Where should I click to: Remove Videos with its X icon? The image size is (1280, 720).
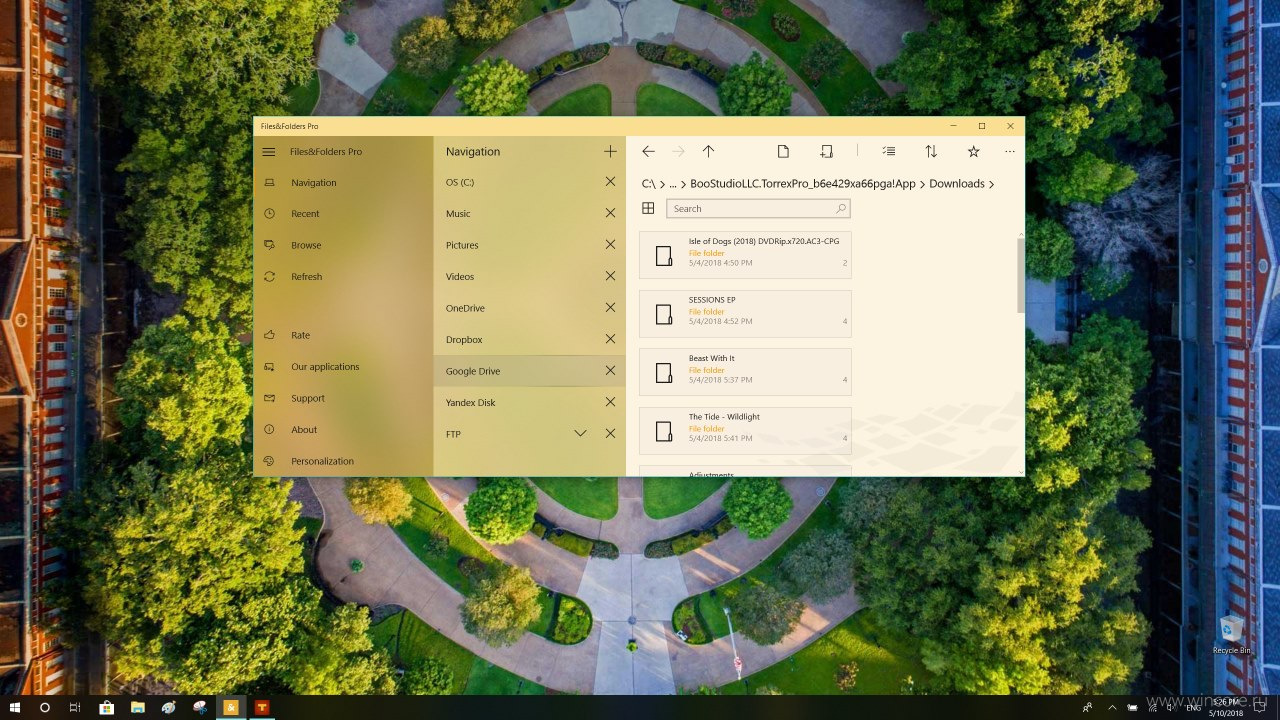coord(610,276)
